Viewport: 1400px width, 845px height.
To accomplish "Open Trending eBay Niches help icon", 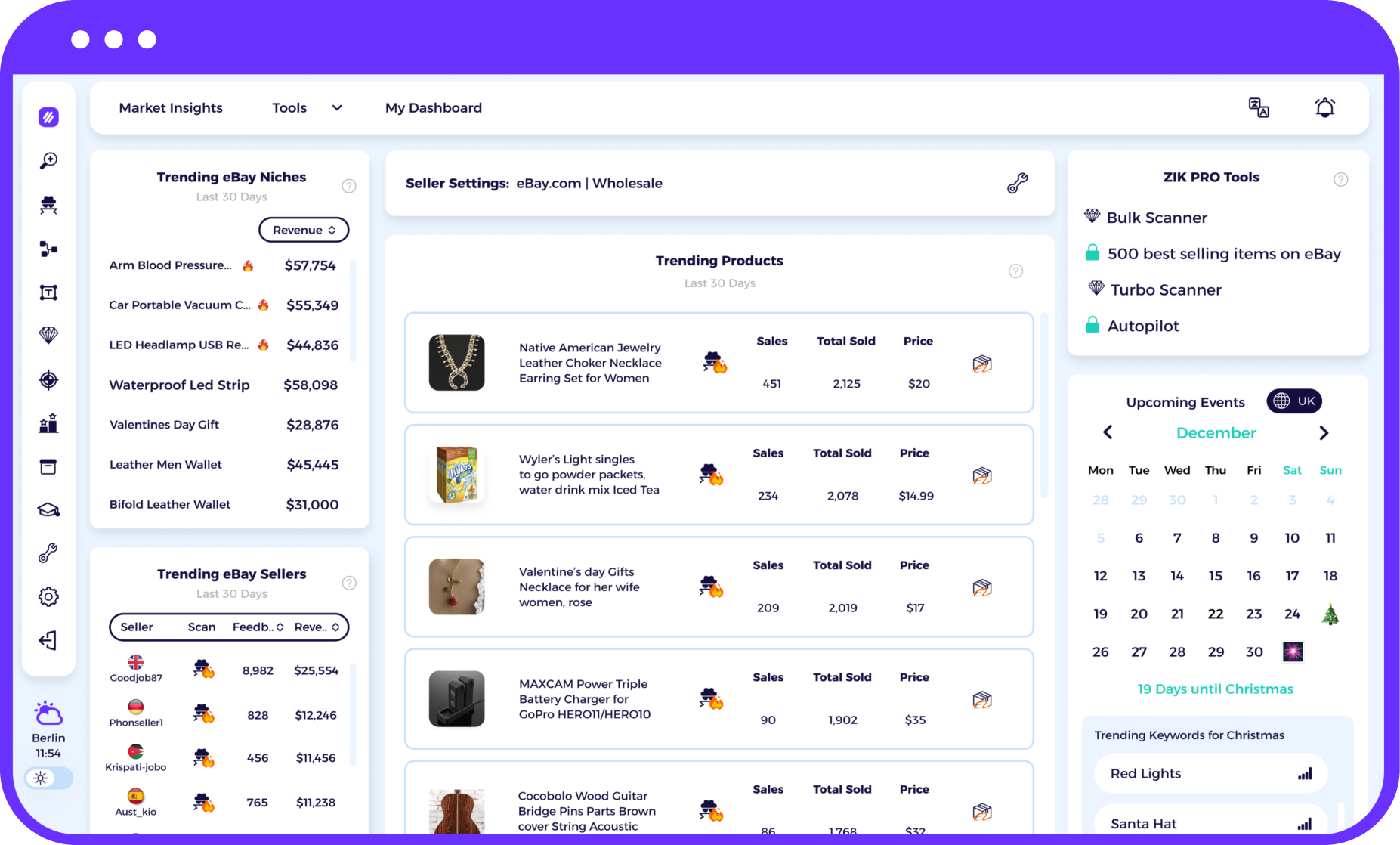I will click(x=349, y=186).
